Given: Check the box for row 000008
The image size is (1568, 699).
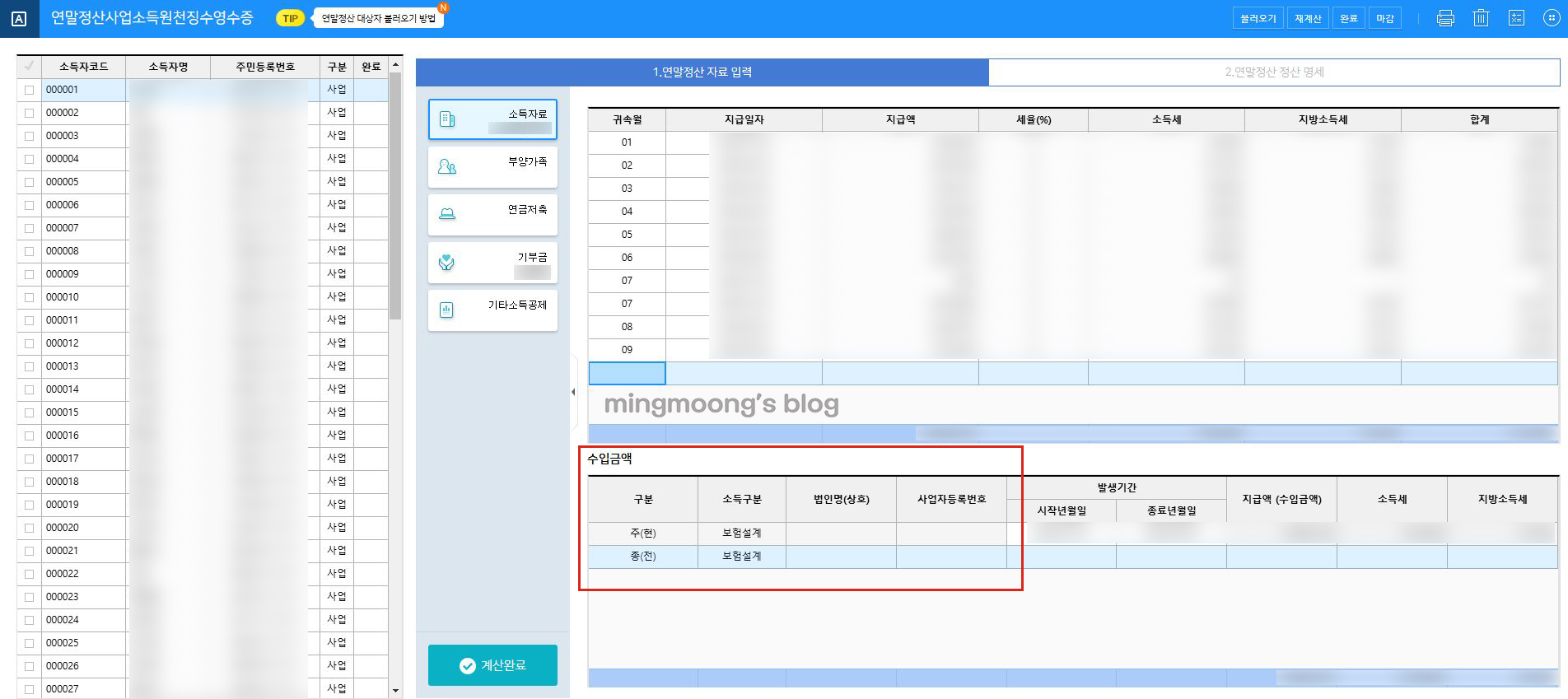Looking at the screenshot, I should (30, 251).
